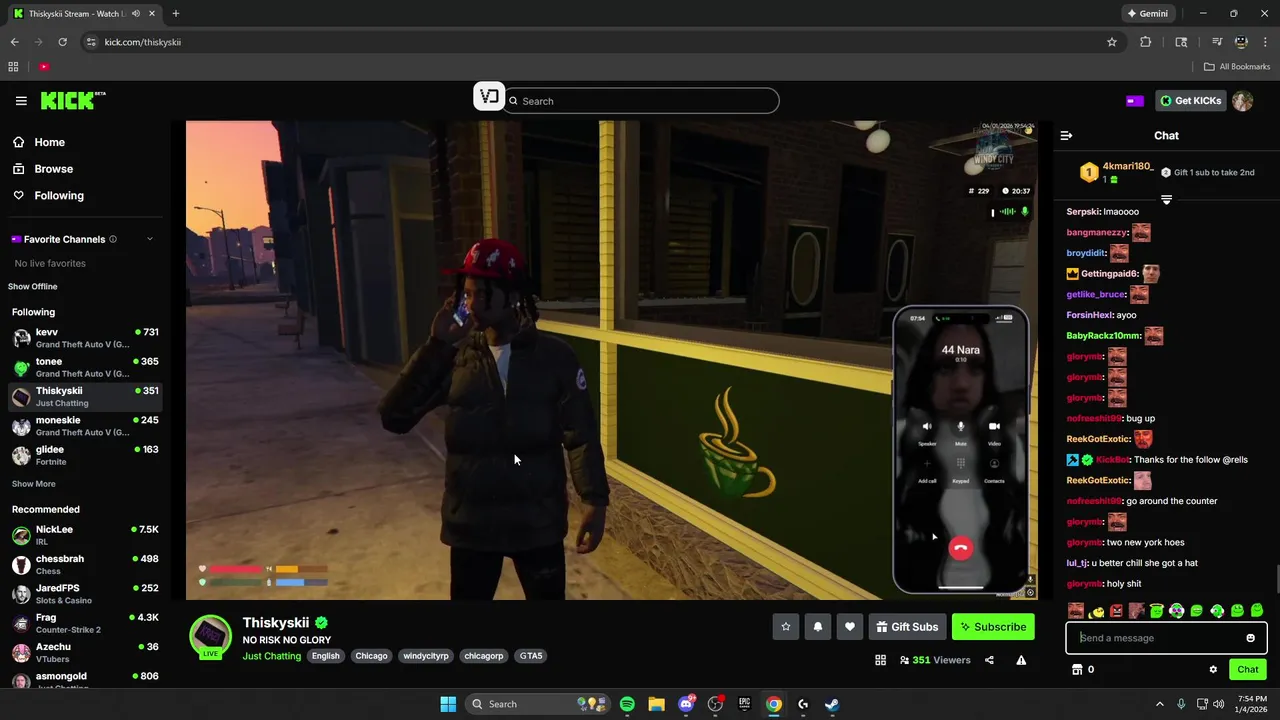
Task: Open Home in sidebar
Action: coord(49,142)
